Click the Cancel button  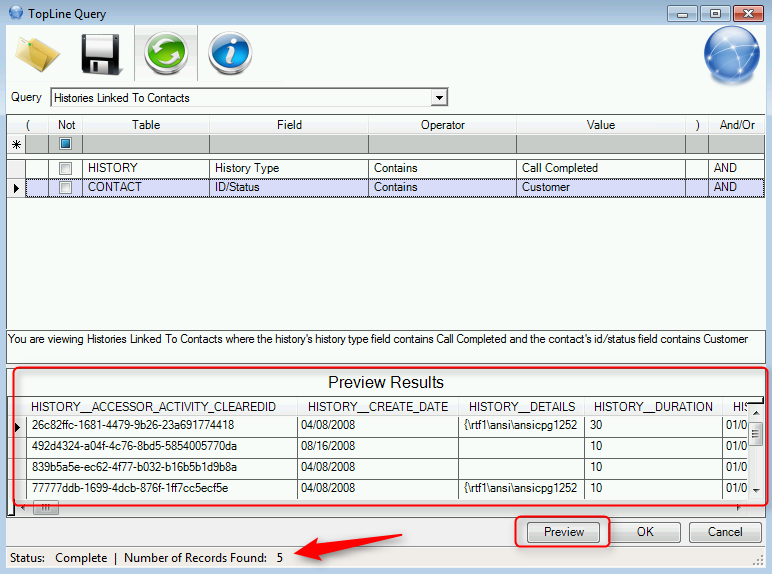(x=725, y=532)
